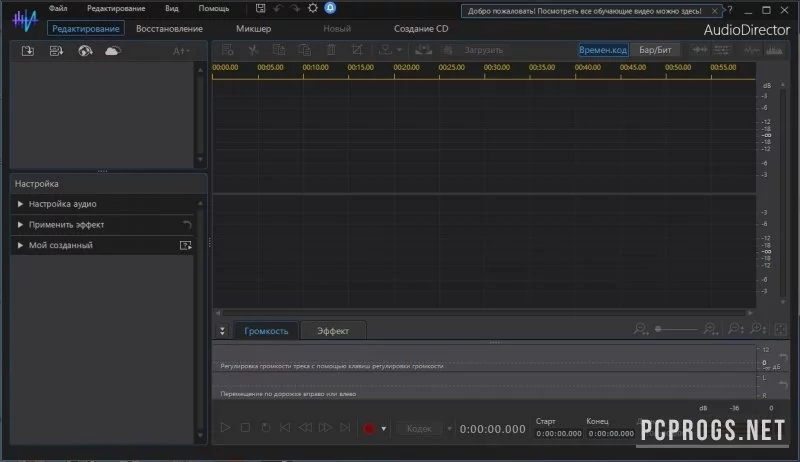The width and height of the screenshot is (800, 462).
Task: Click the paste icon in editing toolbar
Action: click(x=305, y=50)
